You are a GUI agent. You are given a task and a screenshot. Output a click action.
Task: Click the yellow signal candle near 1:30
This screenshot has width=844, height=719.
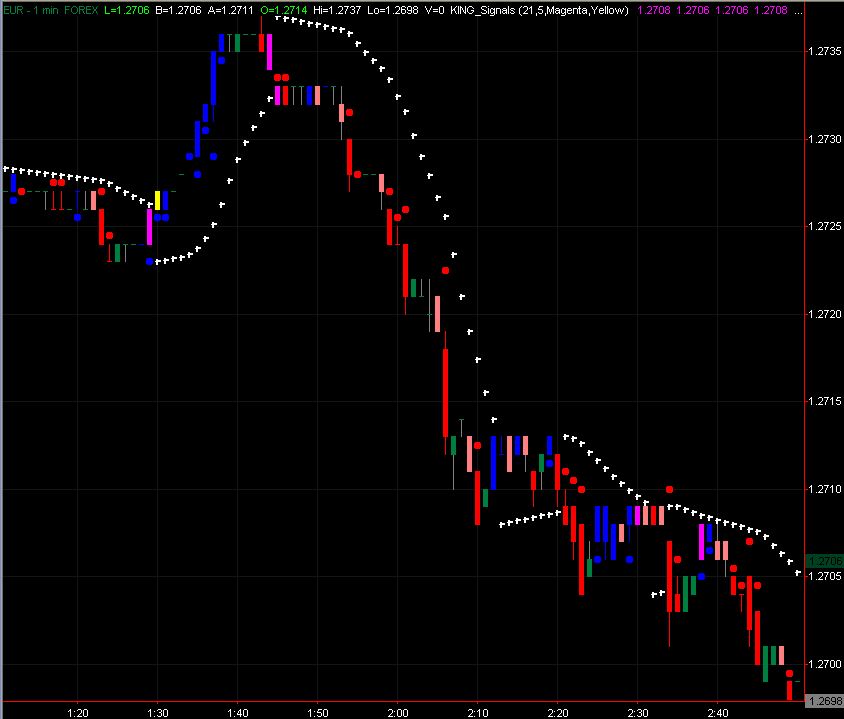coord(157,200)
